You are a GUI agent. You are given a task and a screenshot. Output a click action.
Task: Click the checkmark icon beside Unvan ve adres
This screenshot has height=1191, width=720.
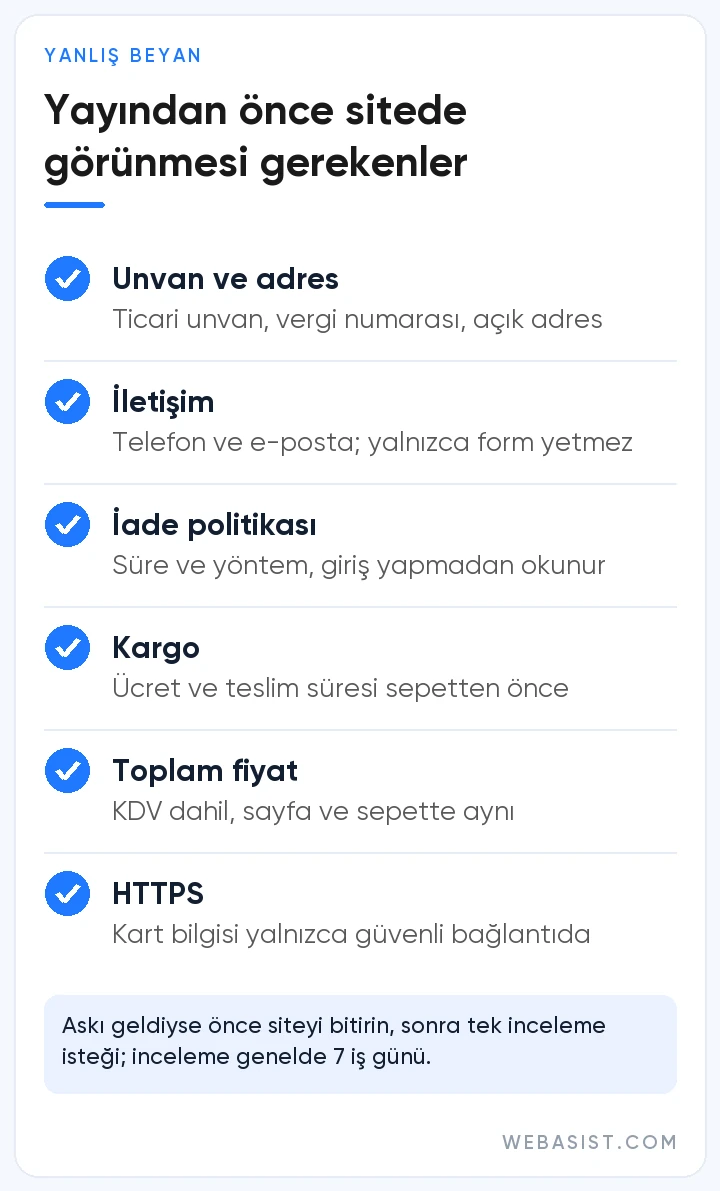[68, 279]
